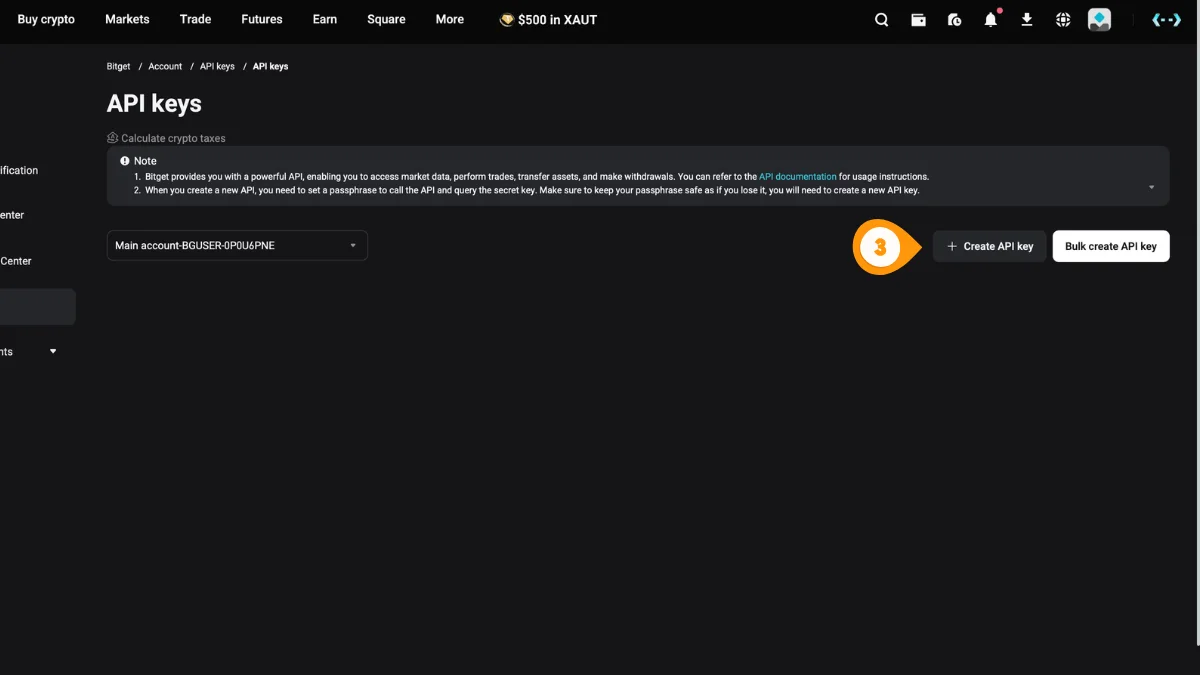This screenshot has height=675, width=1200.
Task: Open Trade menu
Action: [x=195, y=20]
